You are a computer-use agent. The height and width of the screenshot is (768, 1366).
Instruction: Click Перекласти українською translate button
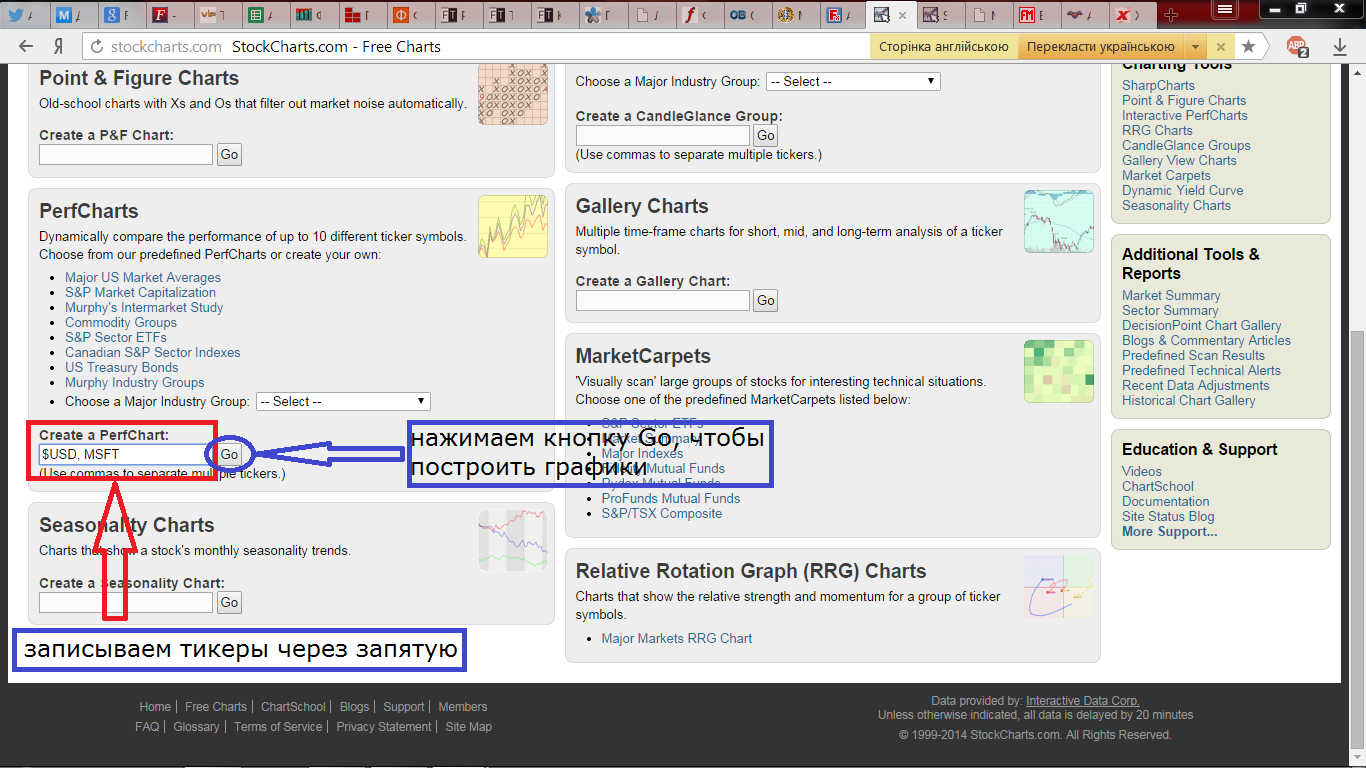pyautogui.click(x=1100, y=47)
